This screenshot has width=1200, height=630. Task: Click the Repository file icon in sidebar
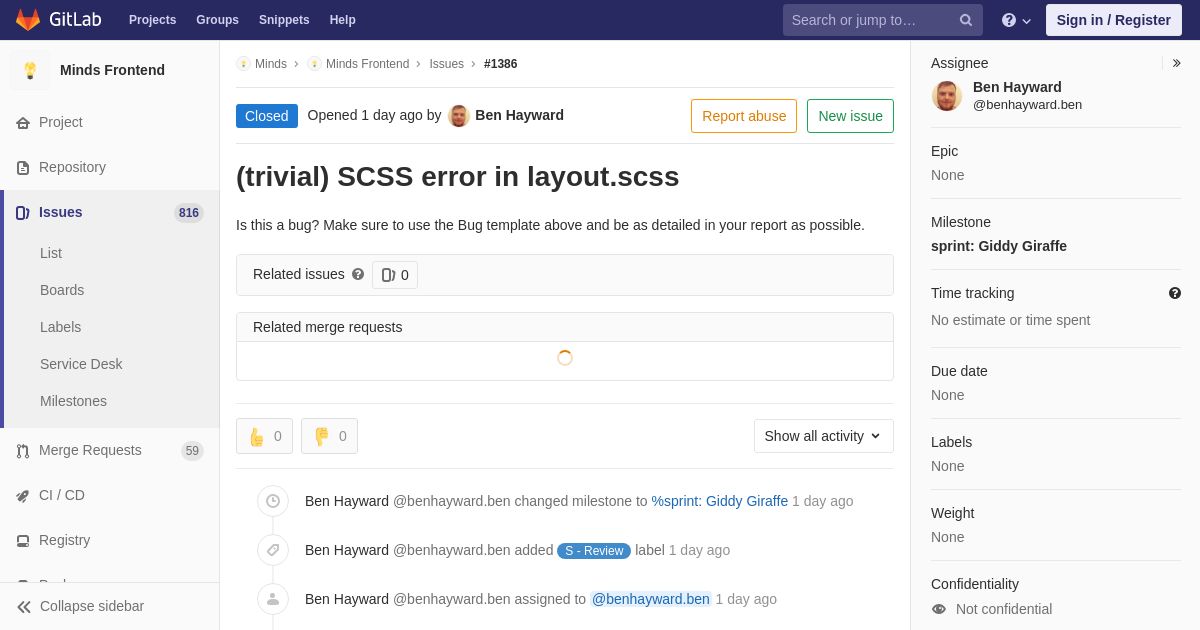tap(23, 168)
